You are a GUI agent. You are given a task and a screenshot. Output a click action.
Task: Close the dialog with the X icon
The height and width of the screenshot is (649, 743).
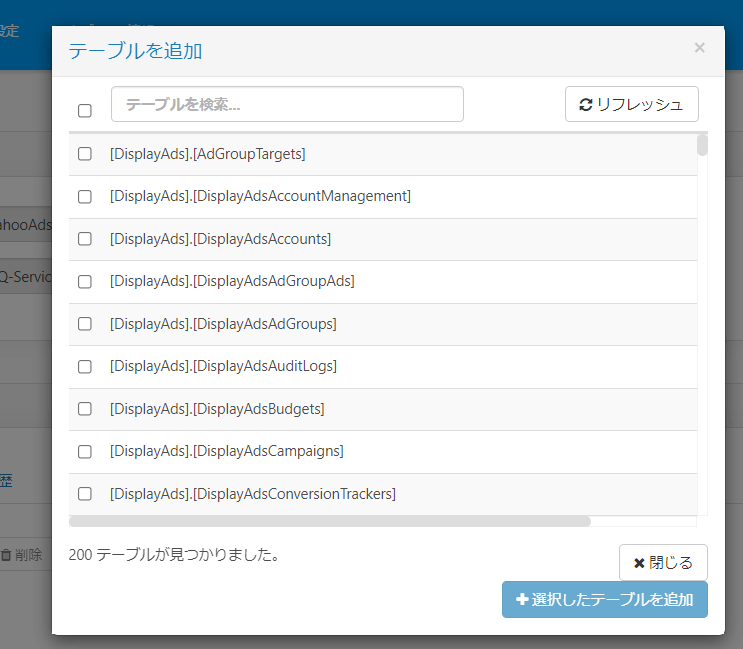[699, 48]
